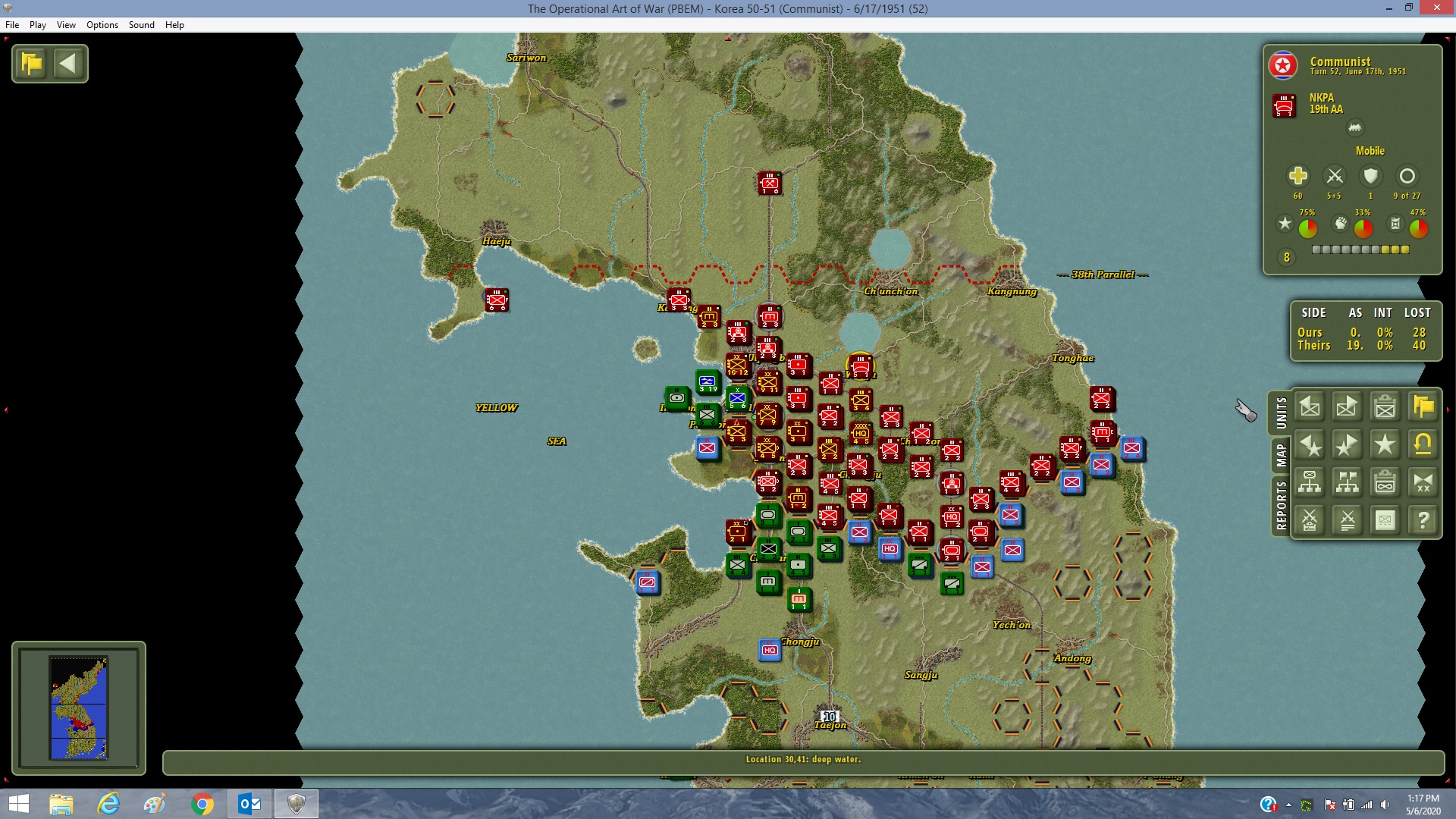The image size is (1456, 819).
Task: Click the Korea minimap thumbnail
Action: [79, 708]
